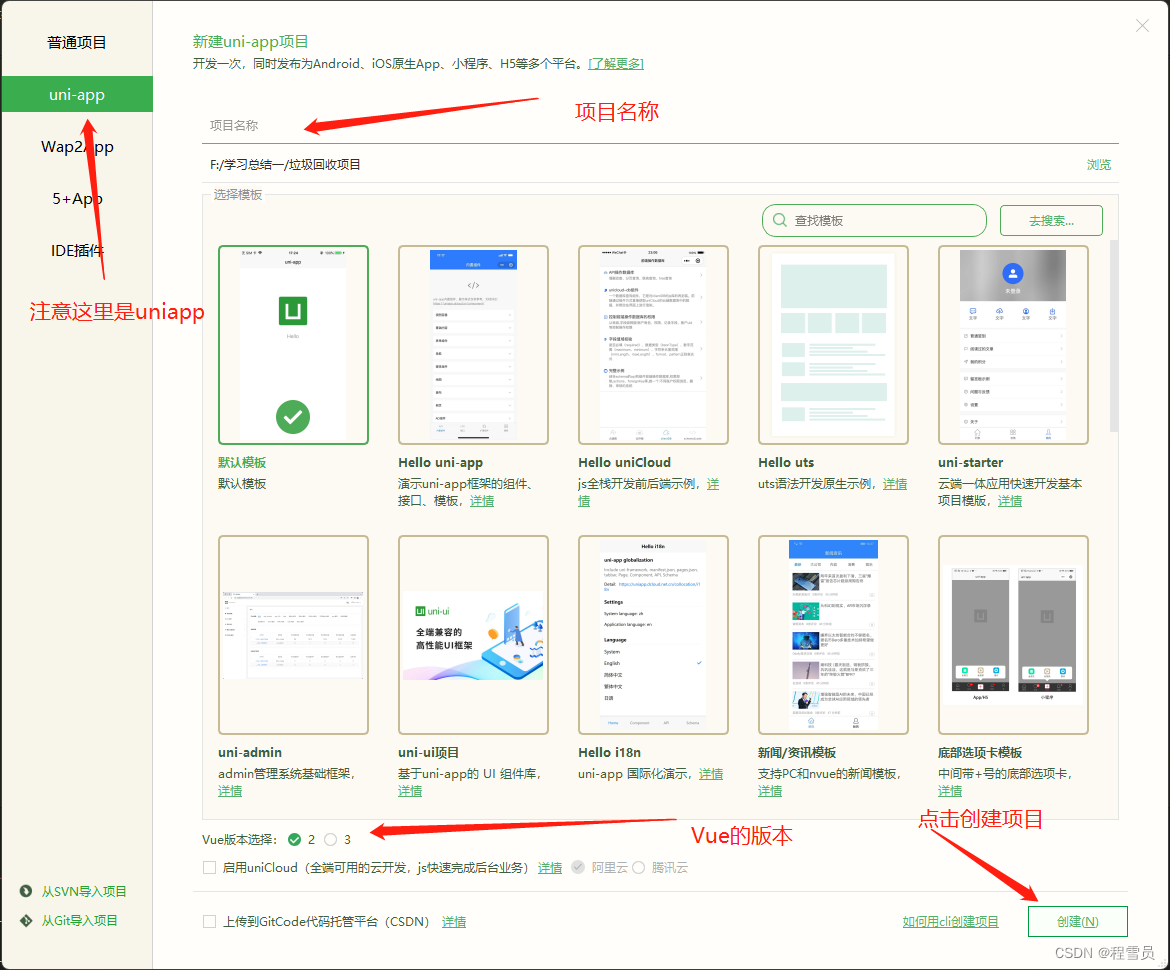
Task: Open the 了解更多 link
Action: (616, 63)
